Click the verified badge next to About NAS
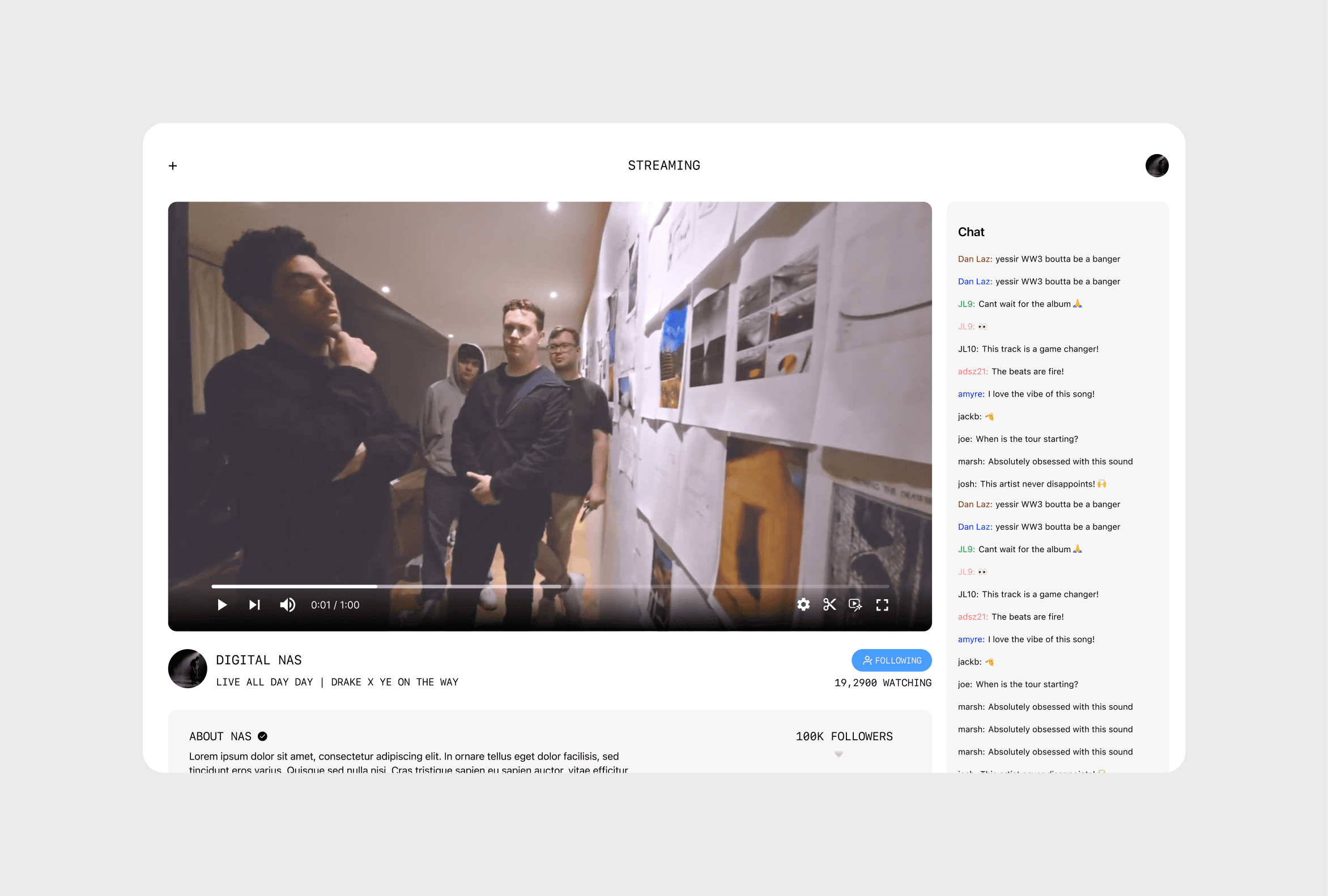 point(262,736)
